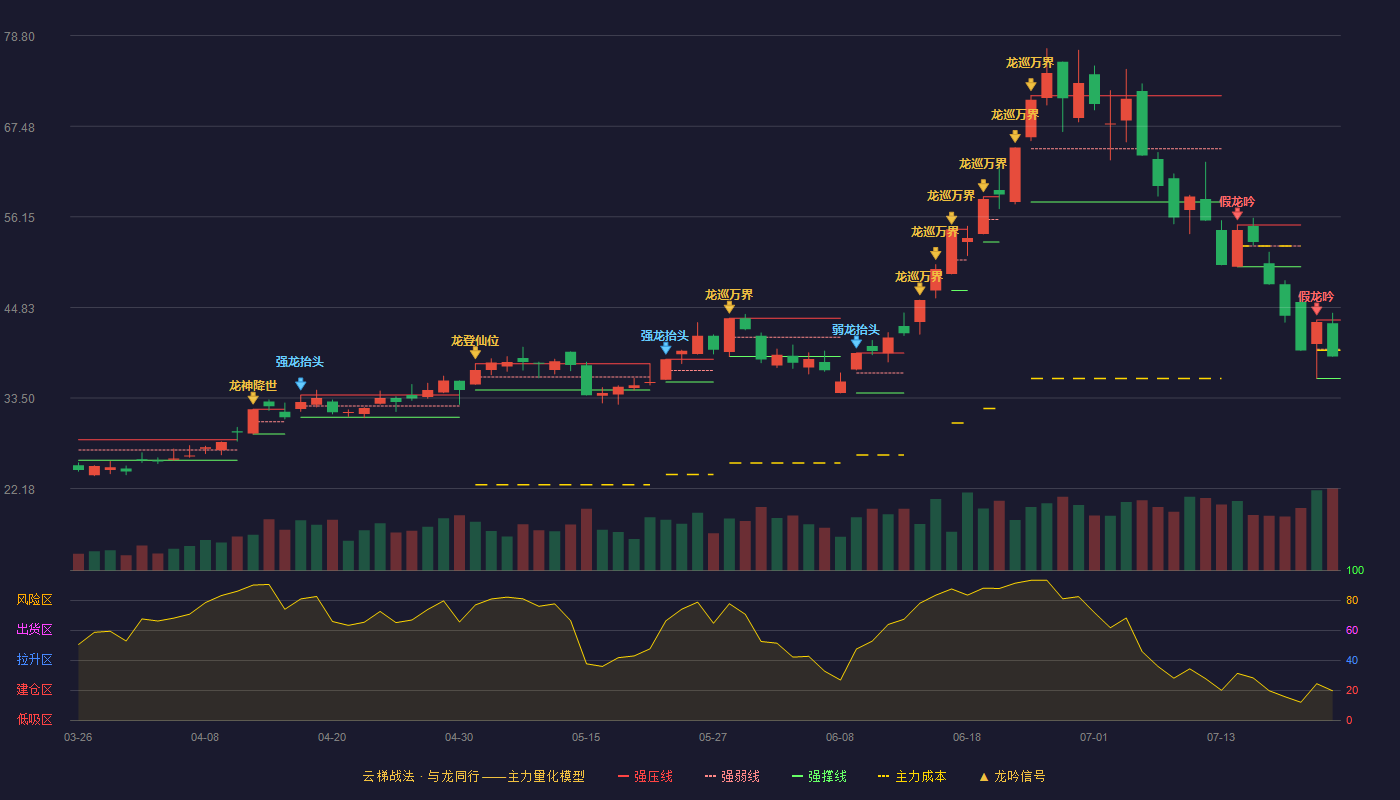Image resolution: width=1400 pixels, height=800 pixels.
Task: Click the 78.80 price axis label
Action: (19, 37)
